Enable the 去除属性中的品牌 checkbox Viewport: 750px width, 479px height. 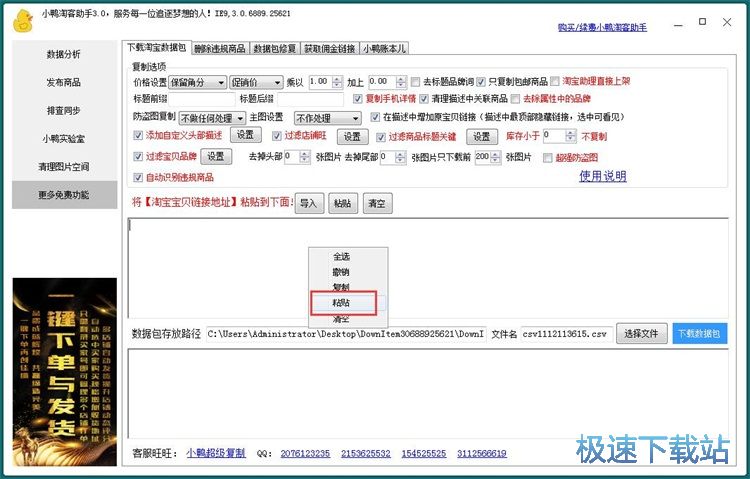[x=515, y=99]
